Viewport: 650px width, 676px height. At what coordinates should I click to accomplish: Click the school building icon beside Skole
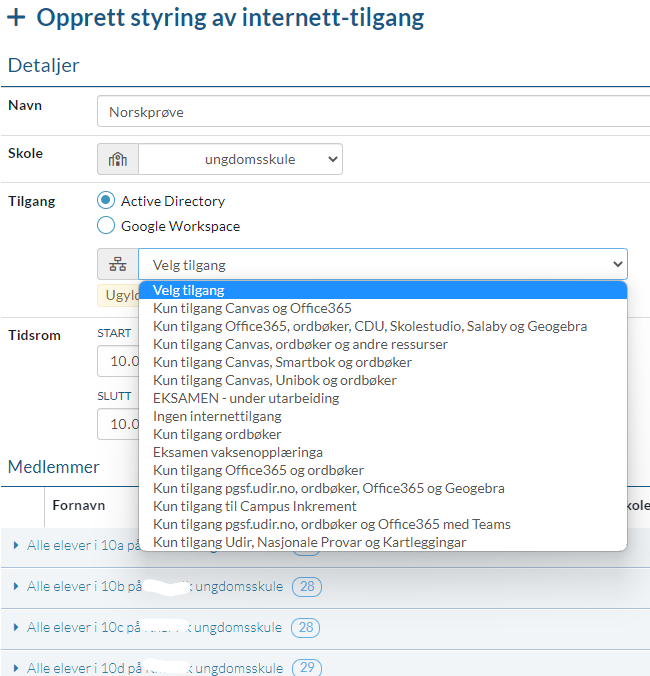click(x=118, y=159)
